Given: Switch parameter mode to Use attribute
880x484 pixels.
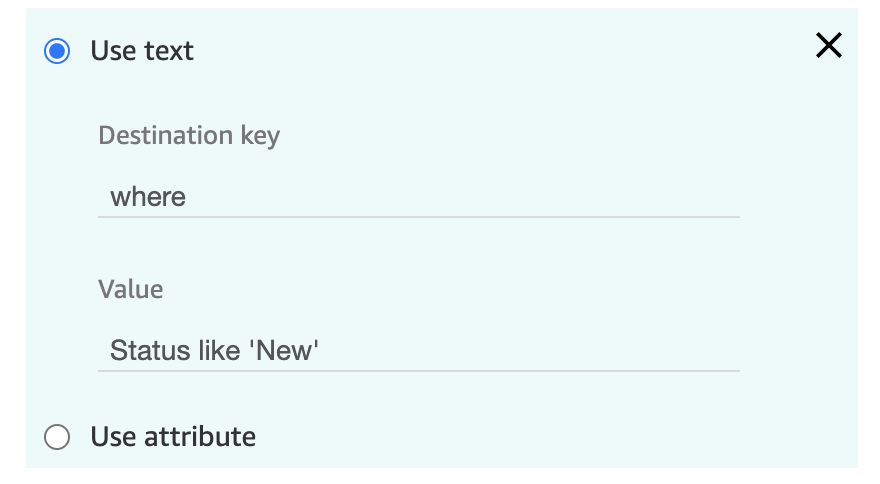Looking at the screenshot, I should (x=57, y=437).
